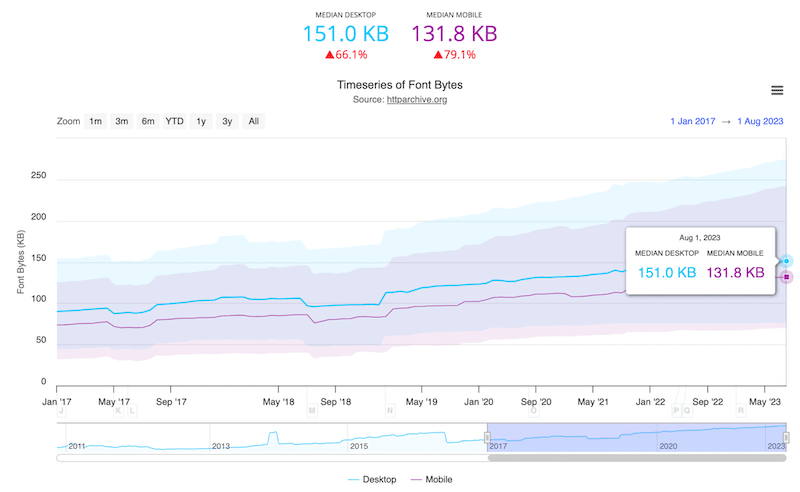Click the end date 1 Aug 2023 field
Viewport: 800px width, 492px height.
coord(765,122)
